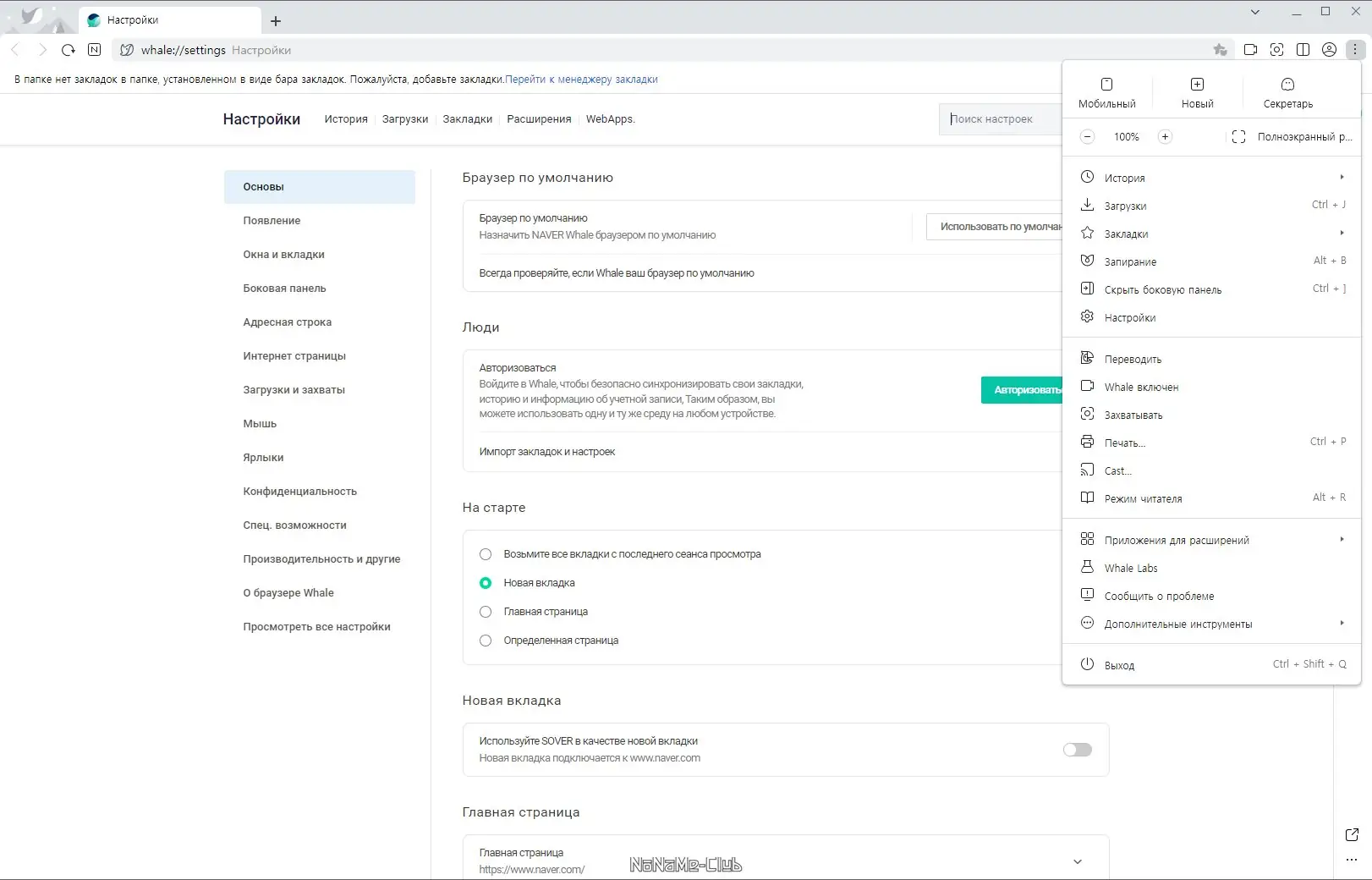Open the screen capture toolbar icon

coord(1277,50)
